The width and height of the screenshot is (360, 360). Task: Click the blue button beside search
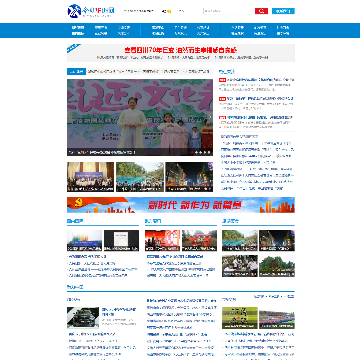coord(283,11)
